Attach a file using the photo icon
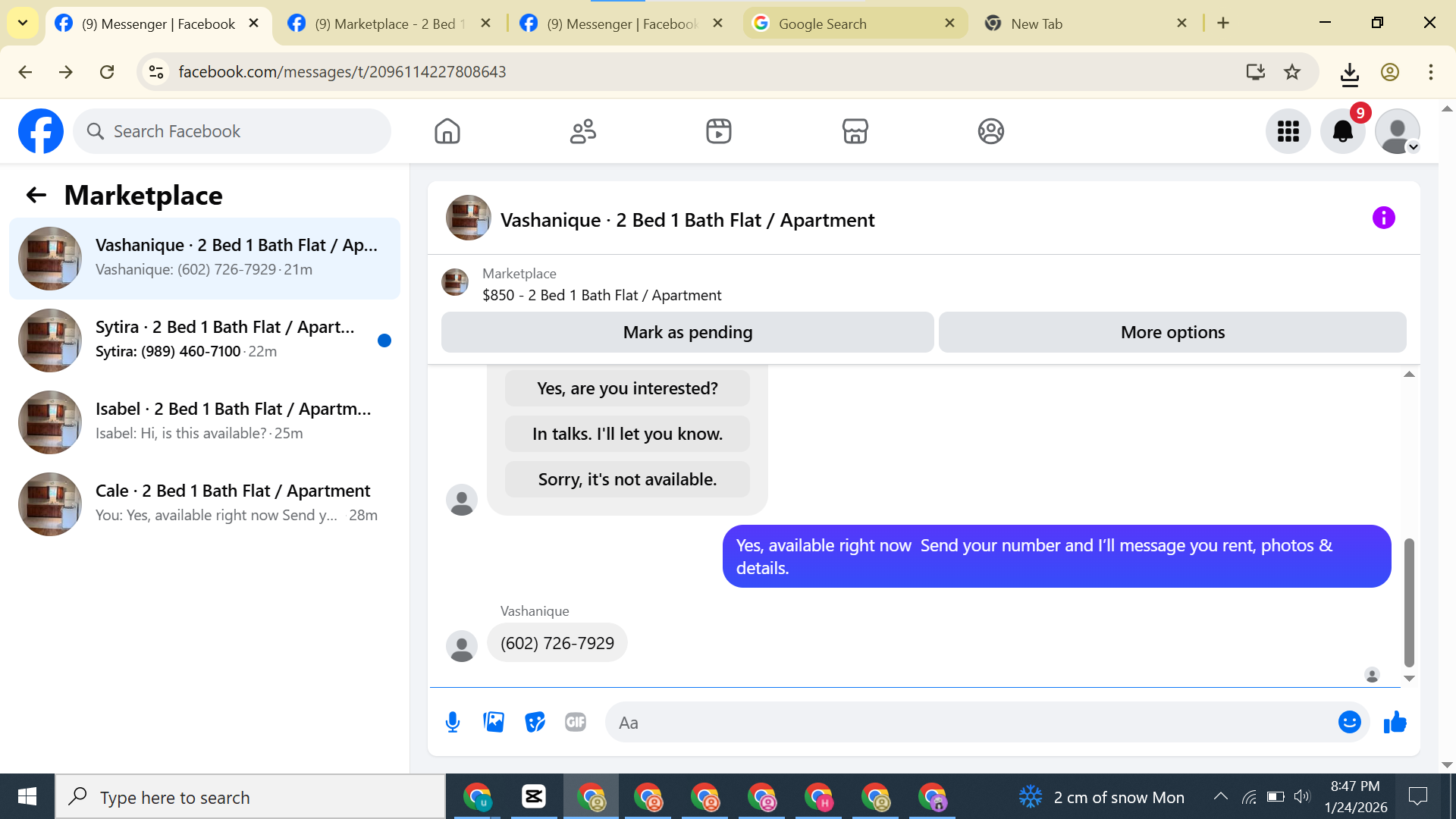The image size is (1456, 819). coord(494,722)
